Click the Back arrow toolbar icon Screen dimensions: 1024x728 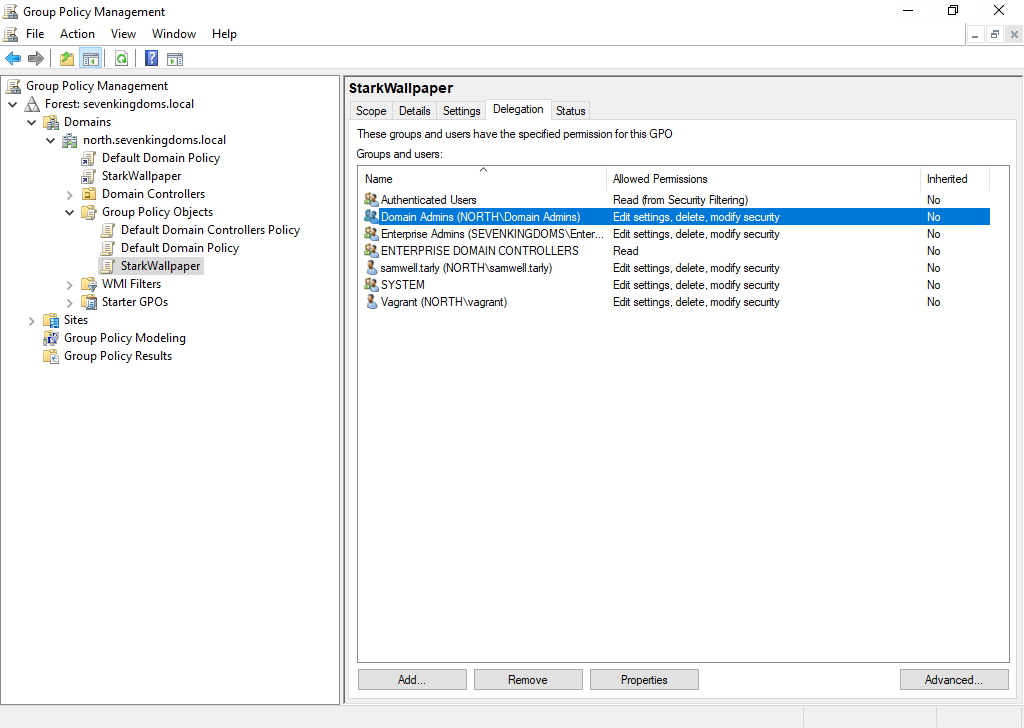pos(13,58)
